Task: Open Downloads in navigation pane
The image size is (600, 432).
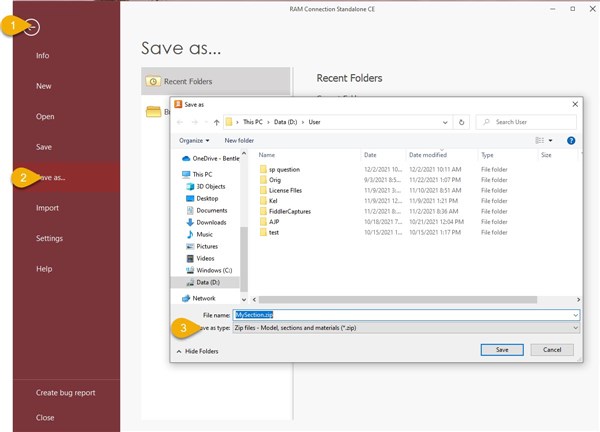Action: coord(207,222)
